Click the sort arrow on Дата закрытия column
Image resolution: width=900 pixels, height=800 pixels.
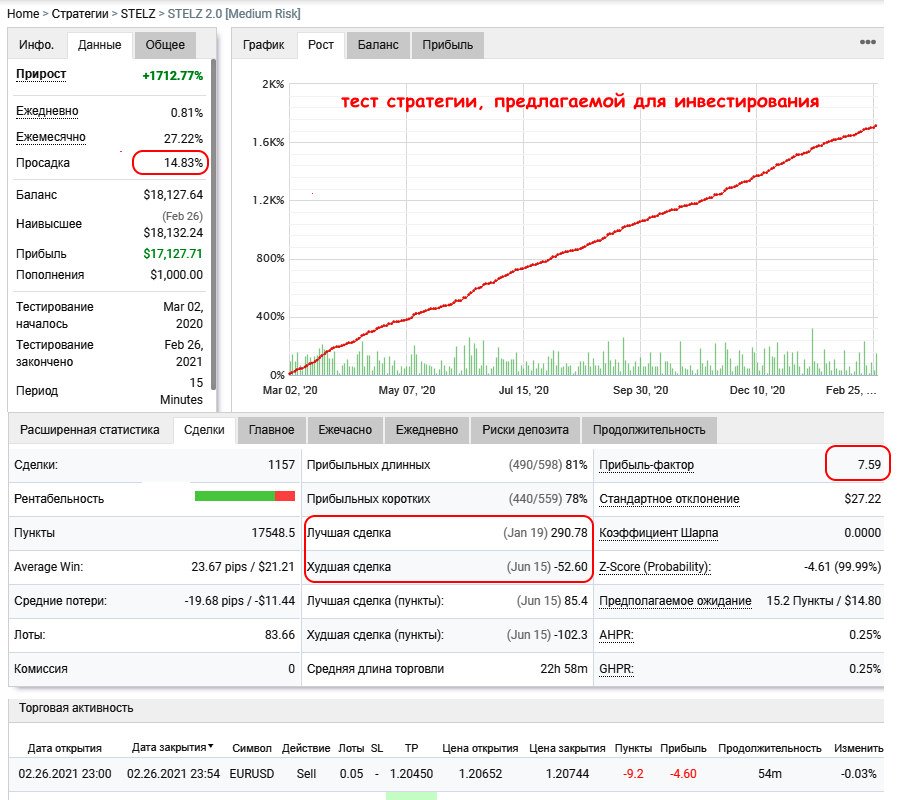210,747
